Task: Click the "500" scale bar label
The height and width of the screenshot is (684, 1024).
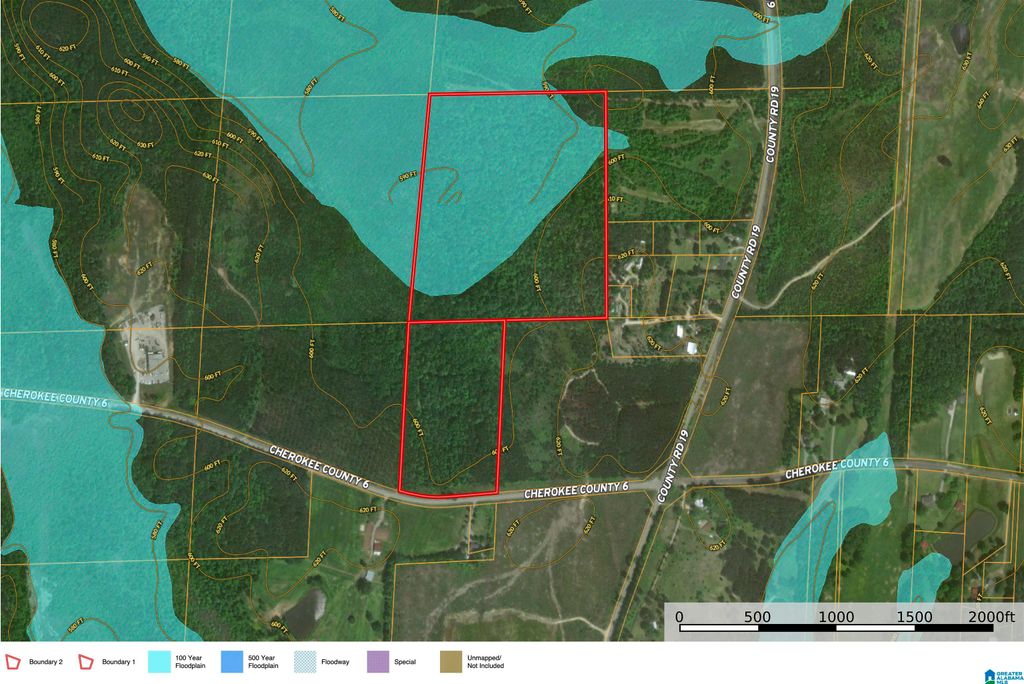Action: pyautogui.click(x=758, y=617)
